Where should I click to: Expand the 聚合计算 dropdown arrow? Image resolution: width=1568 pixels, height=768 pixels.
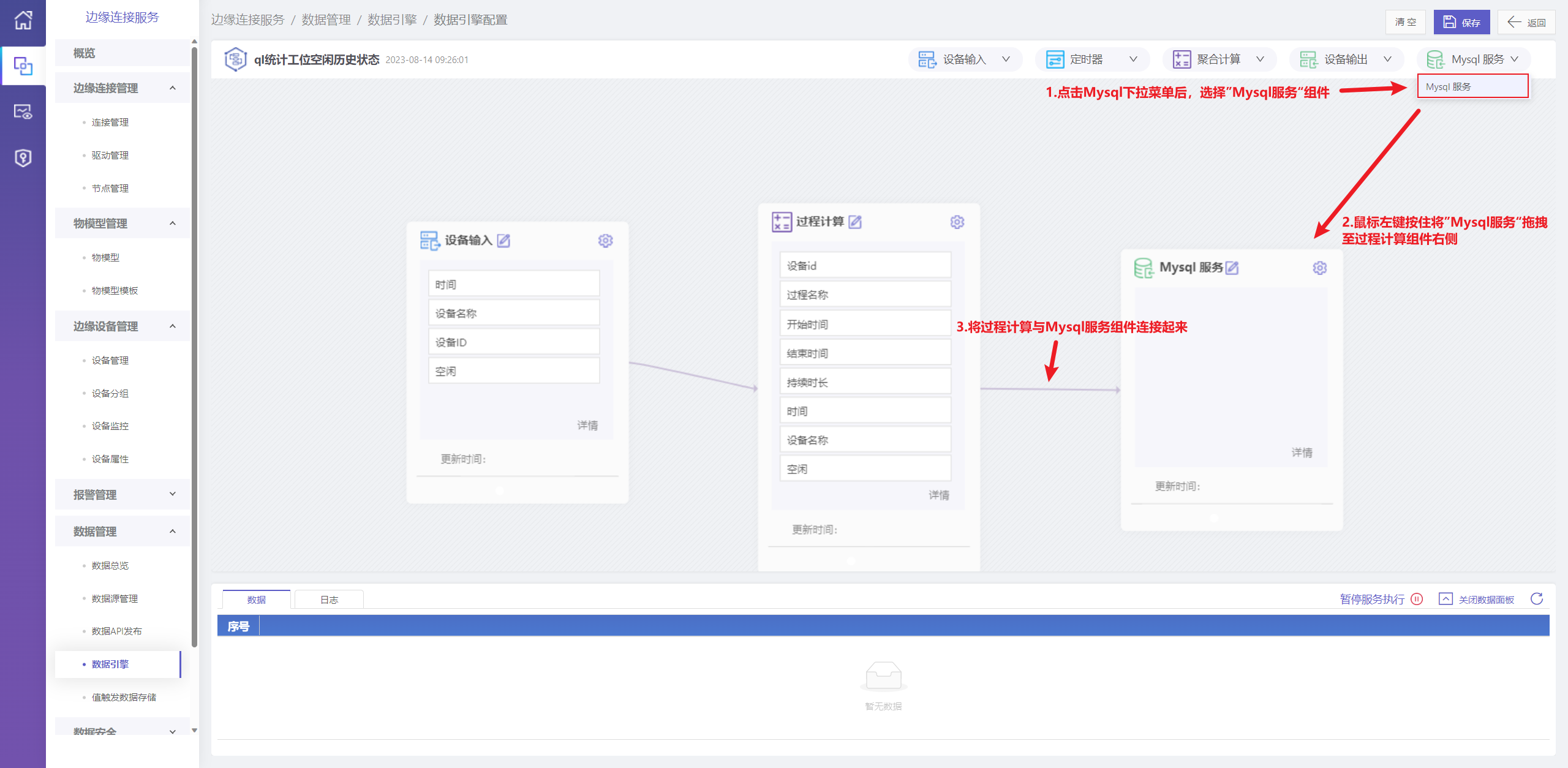click(x=1260, y=59)
